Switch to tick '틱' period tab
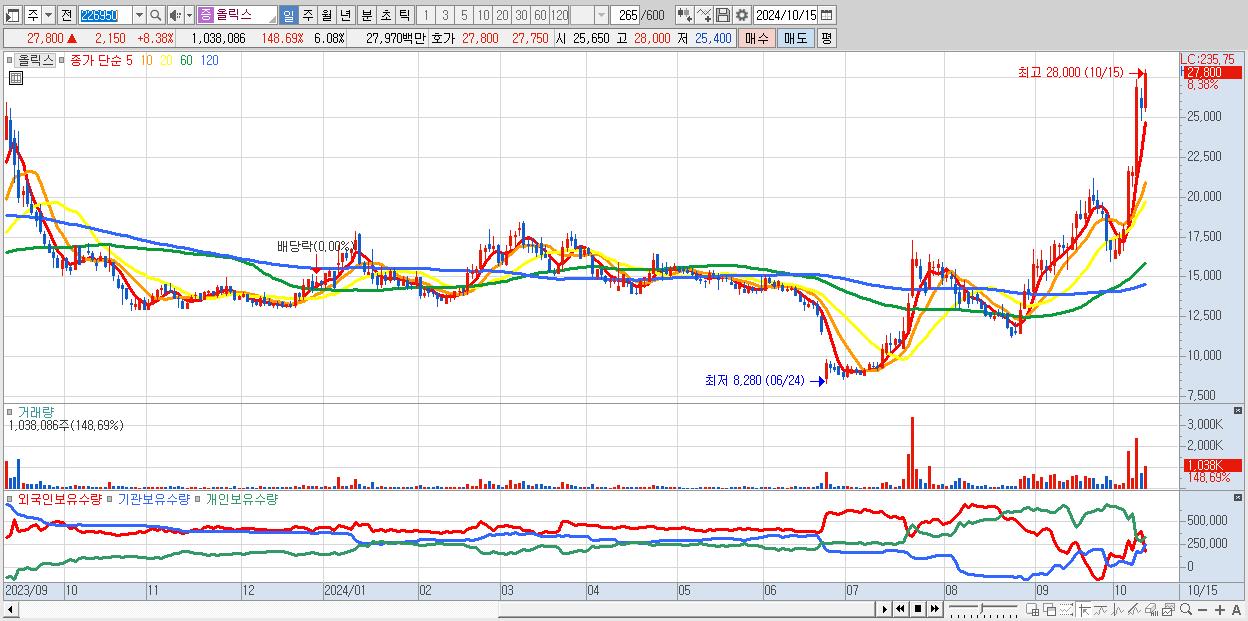 pos(404,15)
